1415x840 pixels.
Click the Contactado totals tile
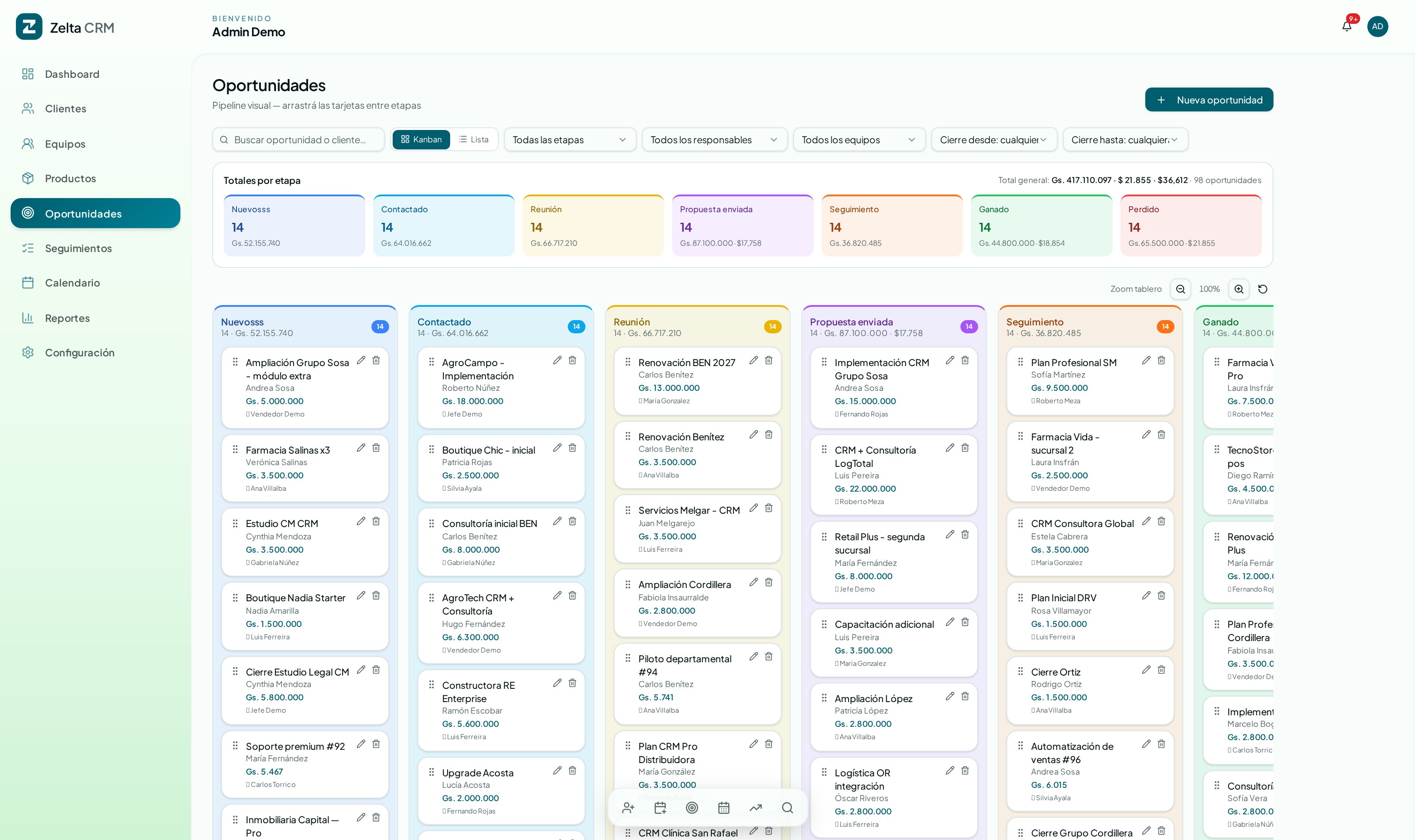pyautogui.click(x=444, y=225)
